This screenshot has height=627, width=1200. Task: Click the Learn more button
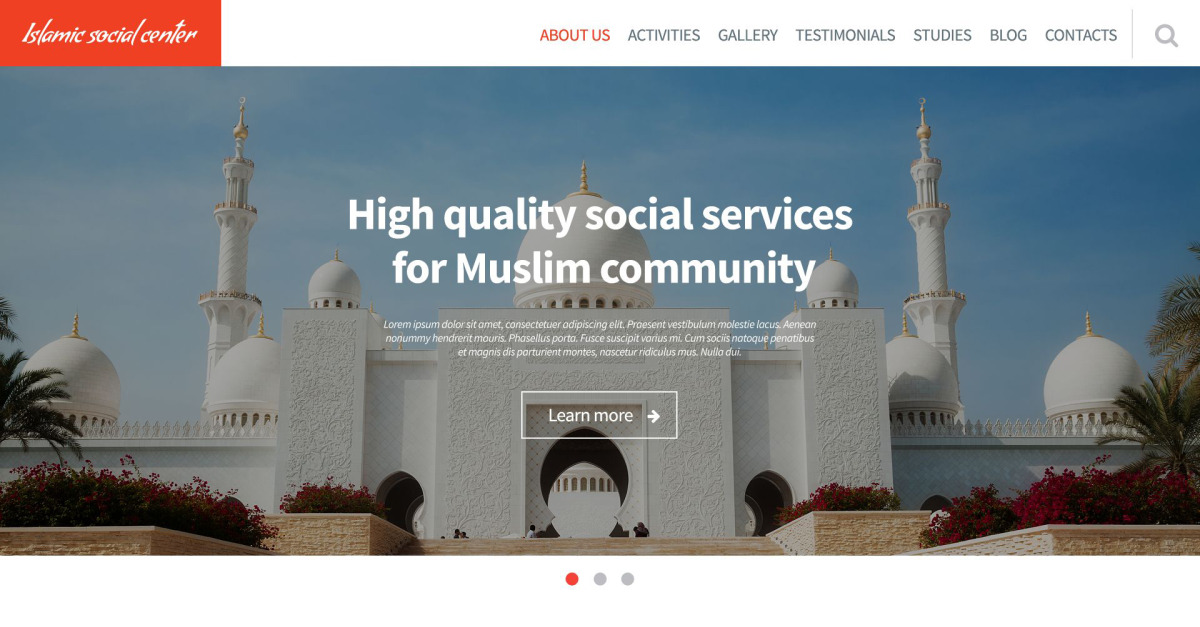(599, 415)
